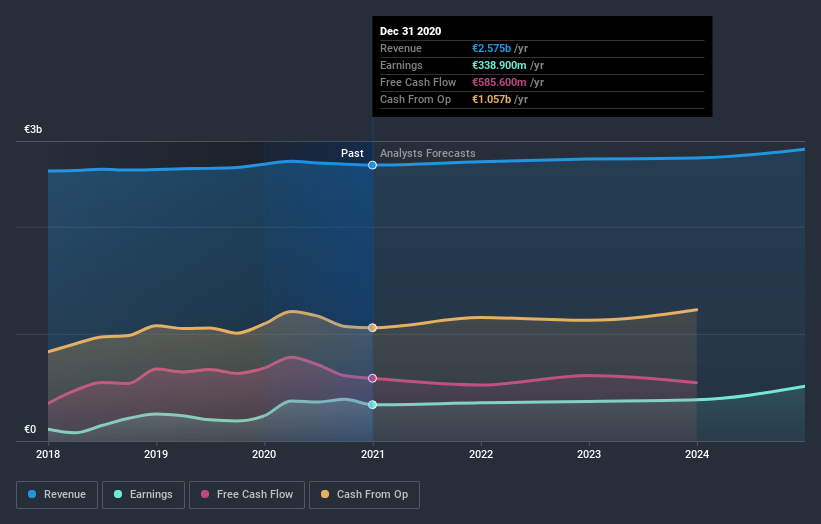Click the blue Revenue marker at 2021
The width and height of the screenshot is (821, 524).
pyautogui.click(x=372, y=165)
